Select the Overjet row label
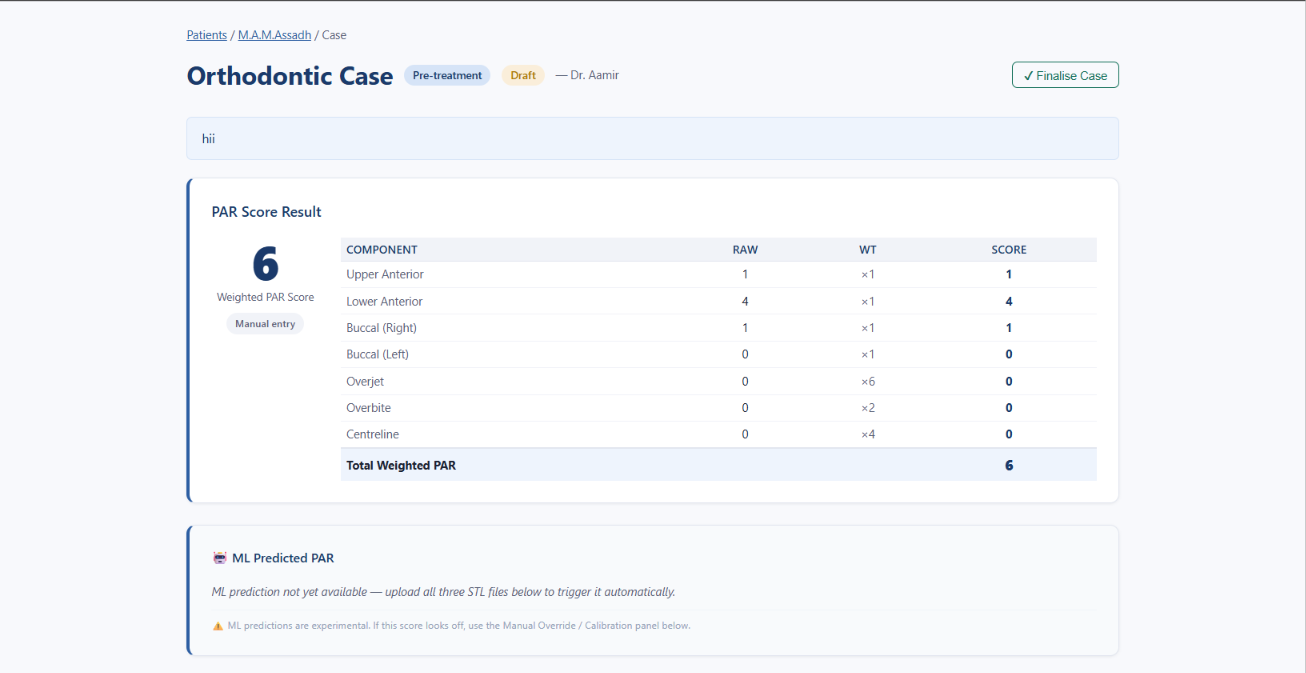Viewport: 1306px width, 673px height. click(x=365, y=381)
